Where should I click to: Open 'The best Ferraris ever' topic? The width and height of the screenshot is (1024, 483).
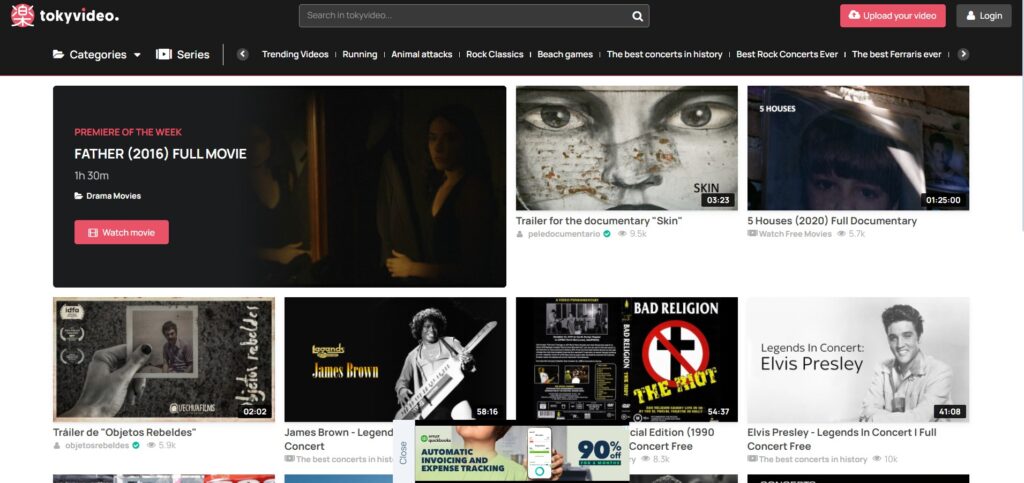pyautogui.click(x=897, y=54)
